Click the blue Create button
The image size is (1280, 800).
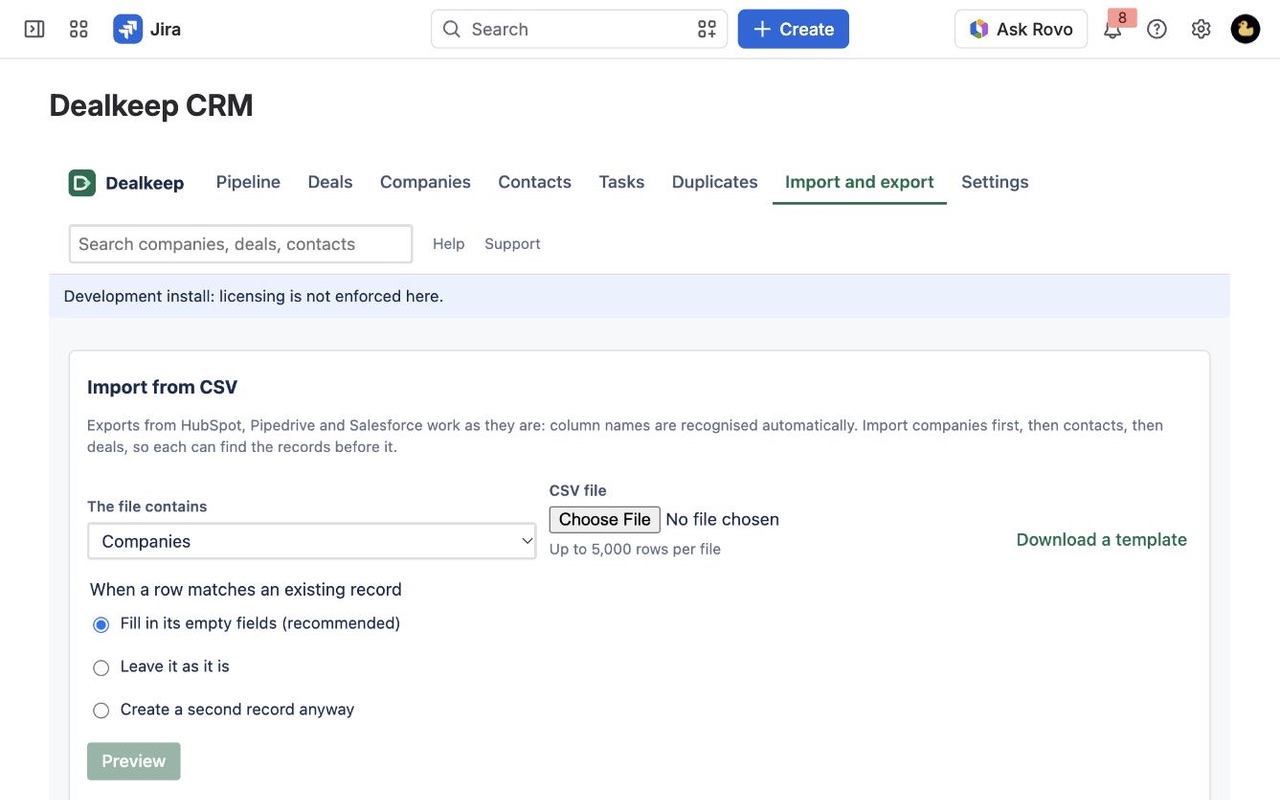pyautogui.click(x=793, y=29)
